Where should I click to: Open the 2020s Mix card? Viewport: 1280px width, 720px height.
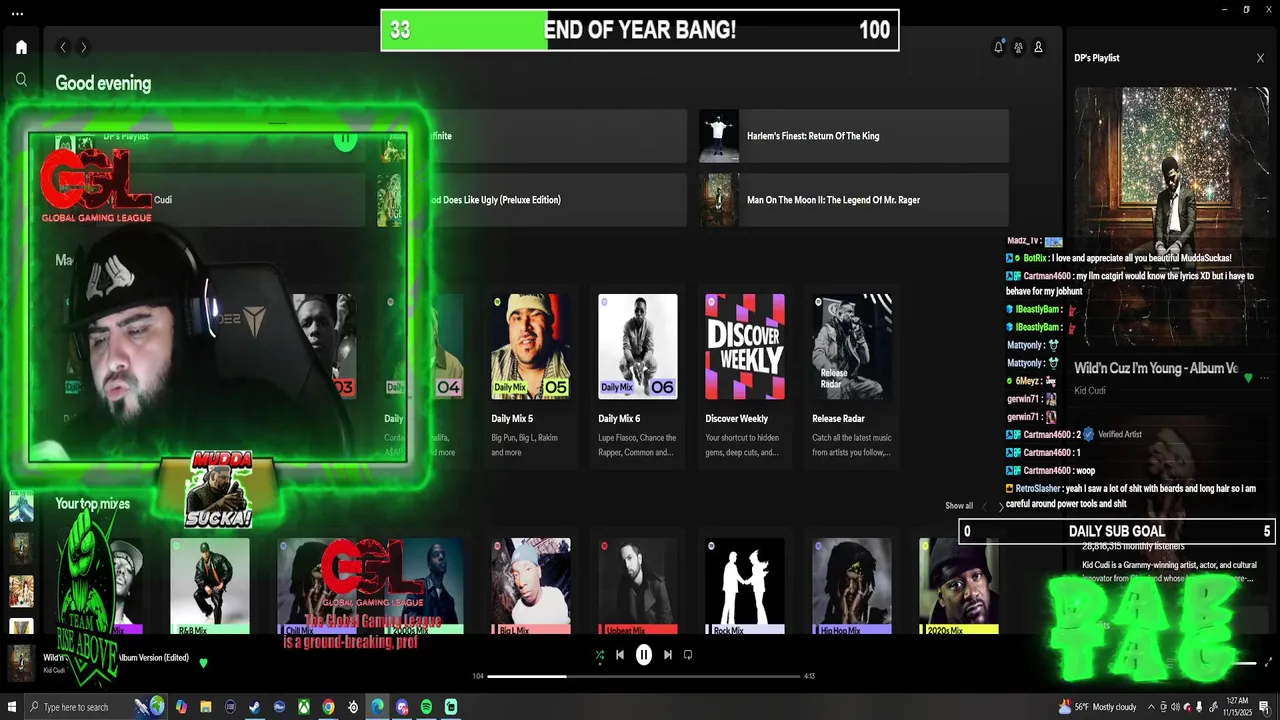point(959,586)
